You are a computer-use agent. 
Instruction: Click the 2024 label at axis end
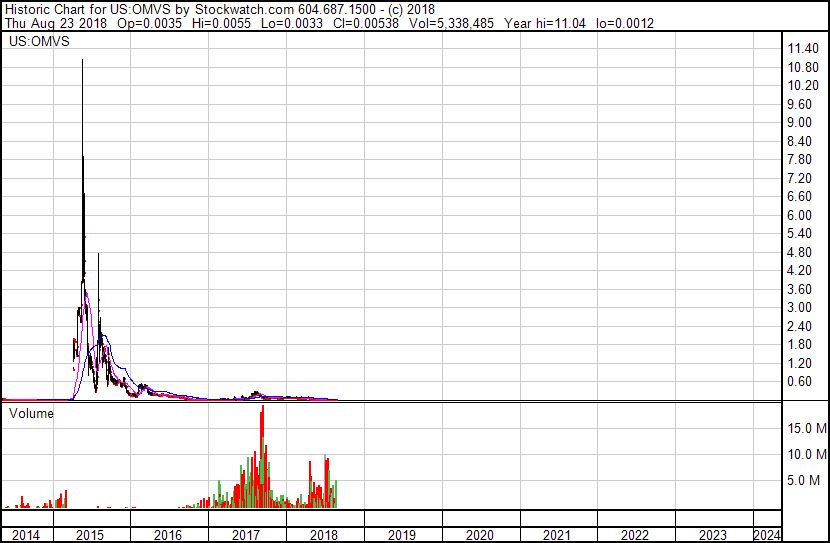click(767, 535)
